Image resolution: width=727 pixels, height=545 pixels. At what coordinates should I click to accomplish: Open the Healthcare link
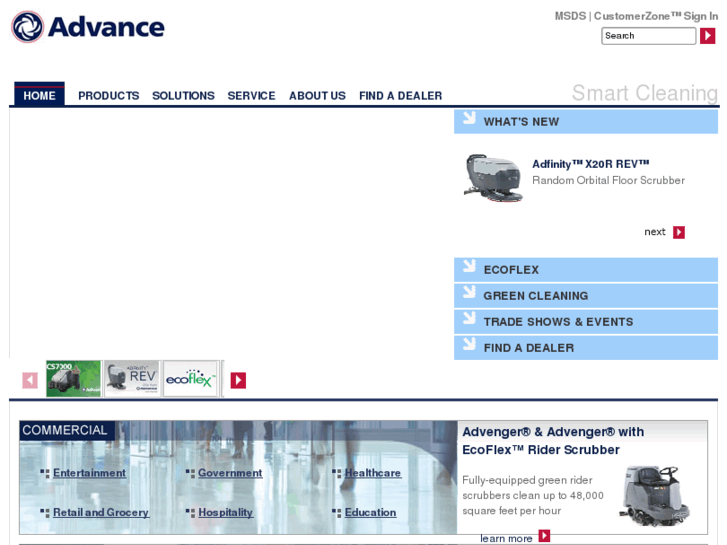[x=373, y=473]
